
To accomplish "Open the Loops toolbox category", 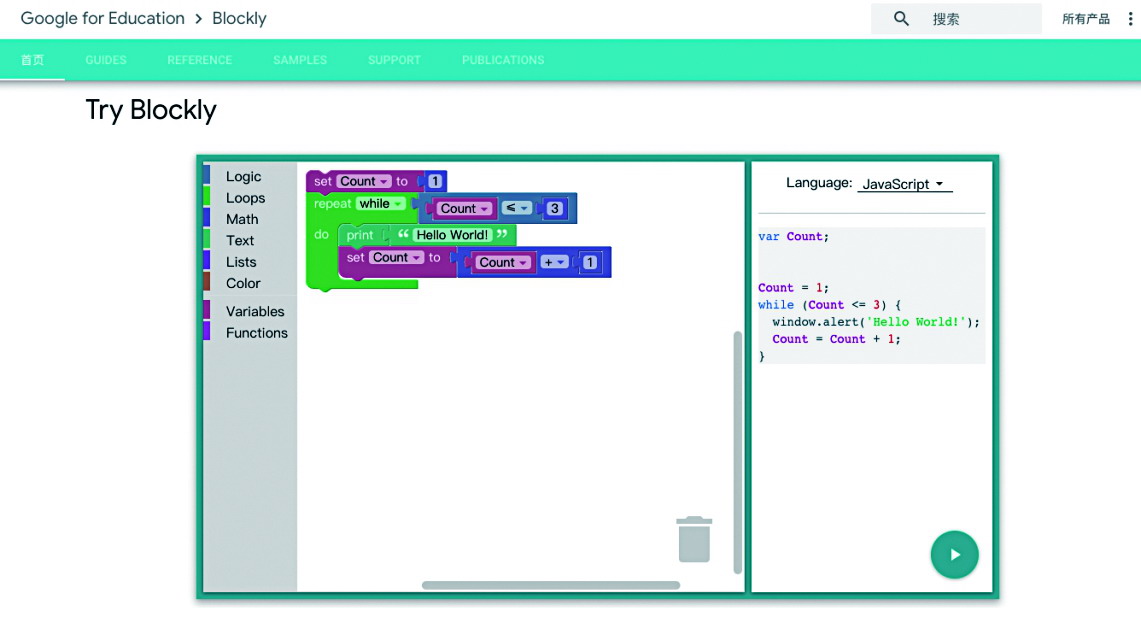I will tap(250, 198).
